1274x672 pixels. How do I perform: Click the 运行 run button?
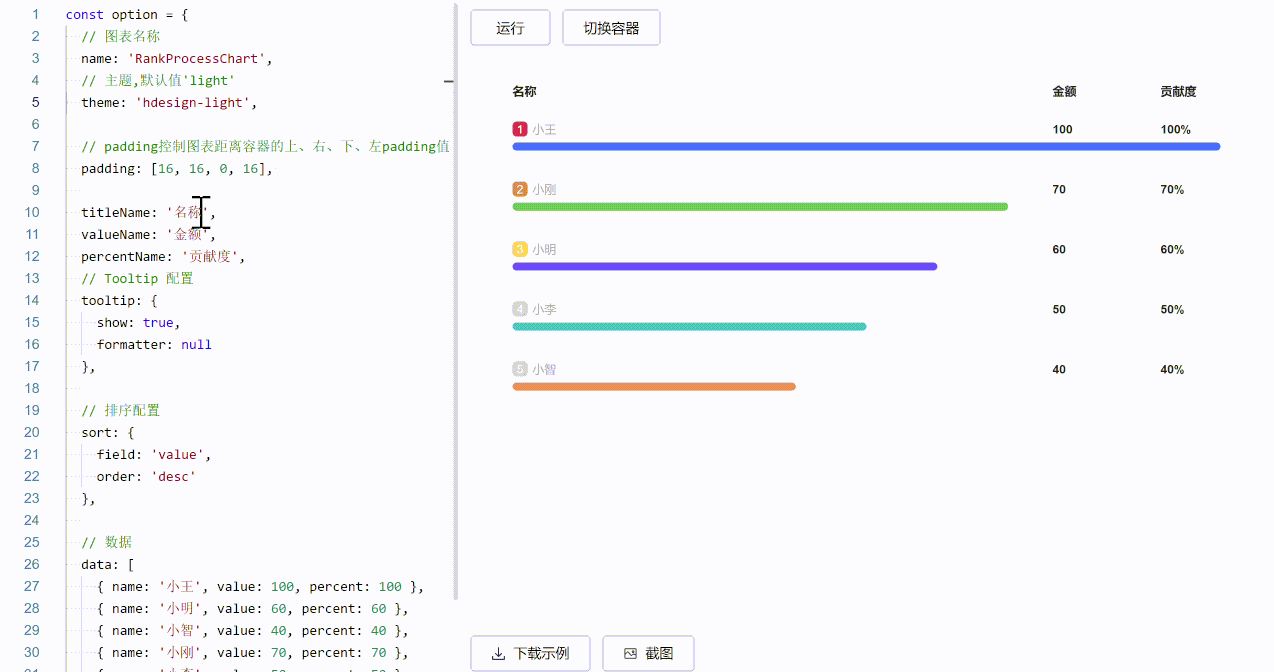pos(510,28)
